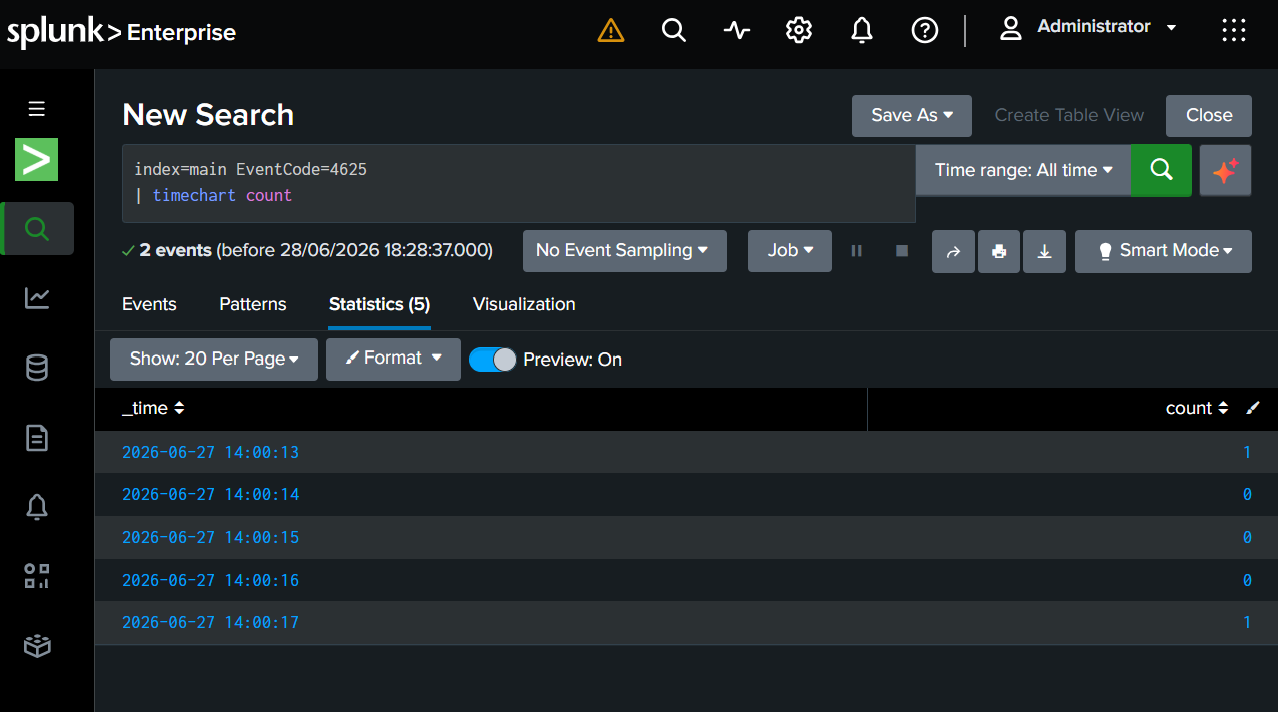Stop the search job
1278x712 pixels.
pos(902,251)
